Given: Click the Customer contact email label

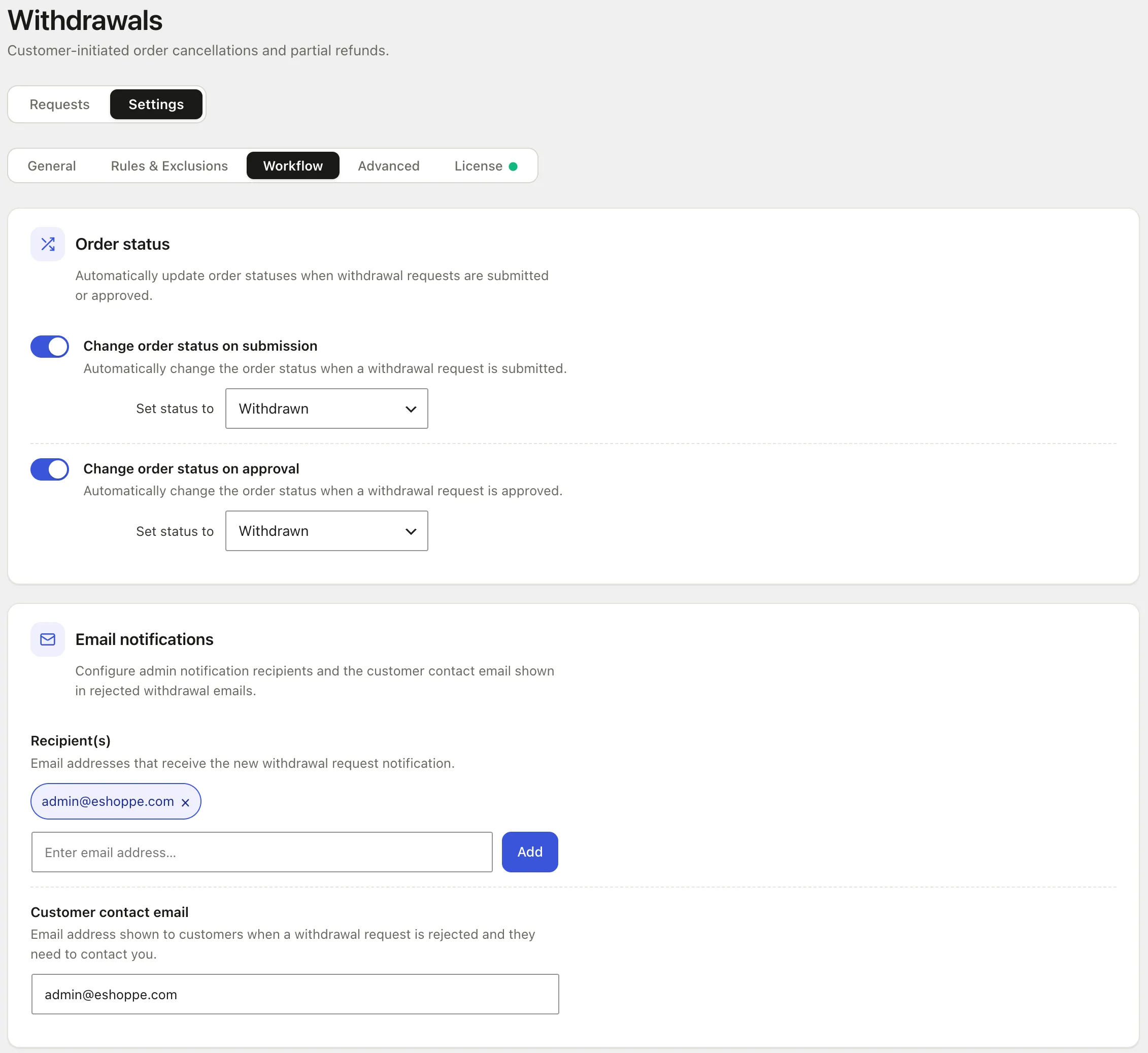Looking at the screenshot, I should 110,912.
